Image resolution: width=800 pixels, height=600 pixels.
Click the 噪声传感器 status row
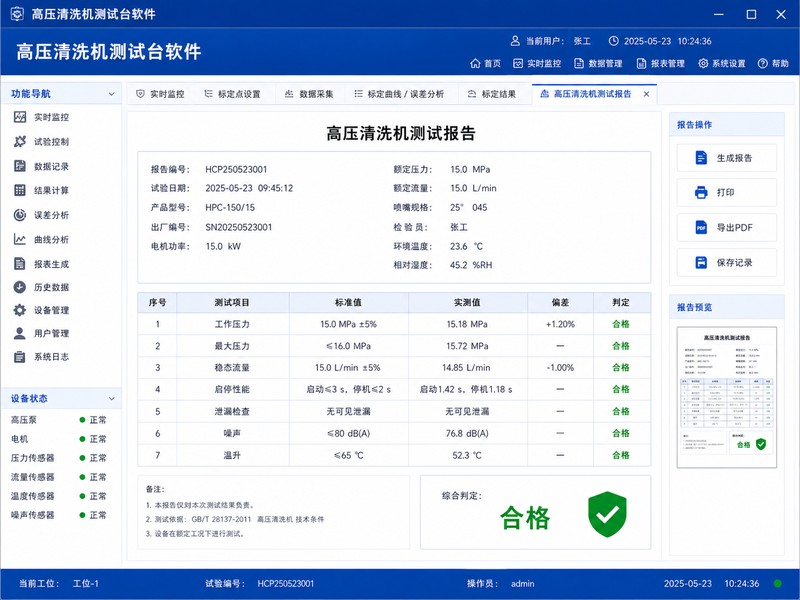(x=59, y=515)
